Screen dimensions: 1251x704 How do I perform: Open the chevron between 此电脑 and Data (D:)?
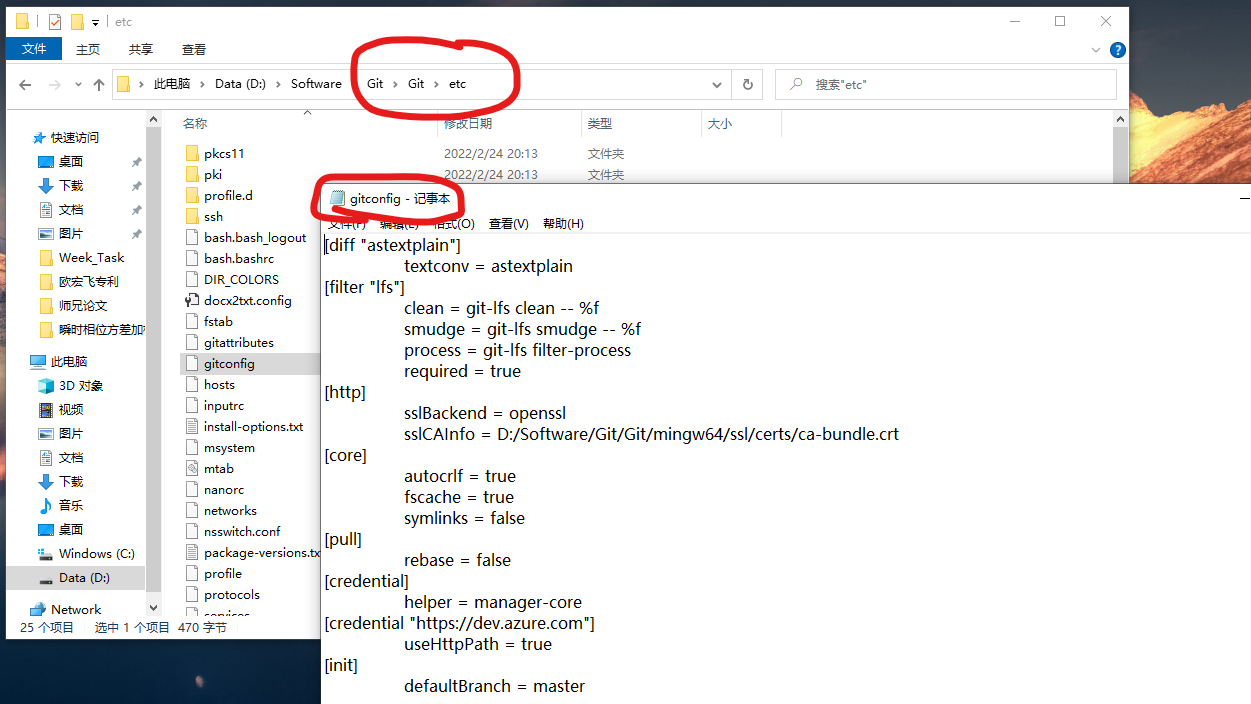click(203, 84)
